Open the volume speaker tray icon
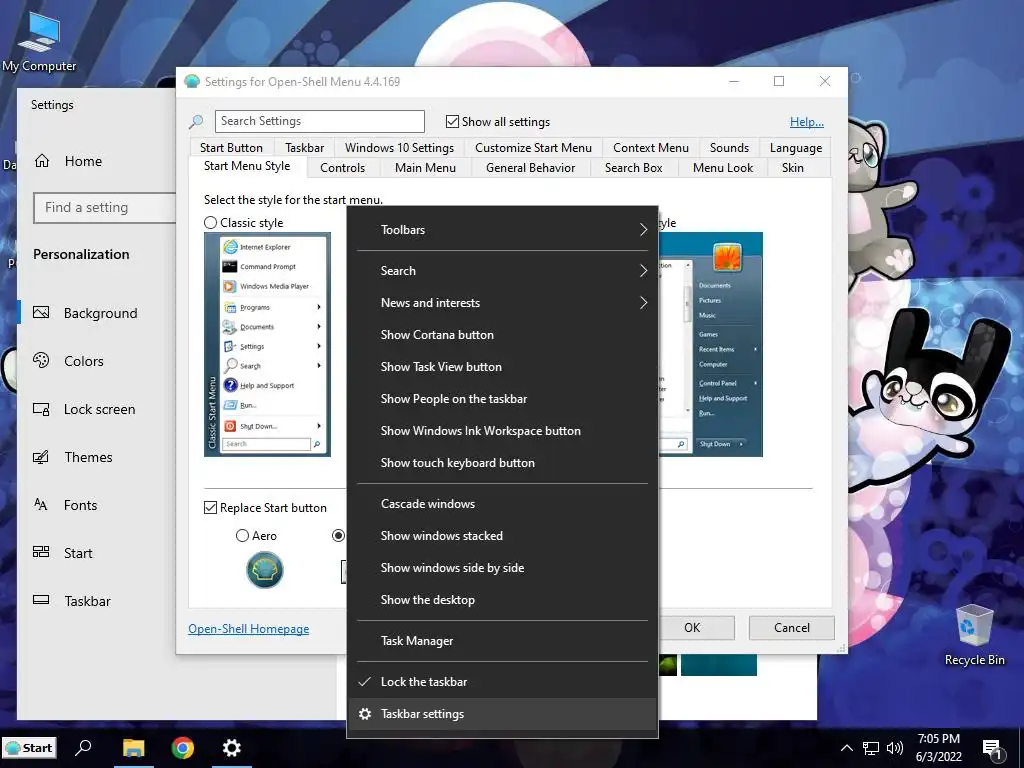 coord(895,748)
